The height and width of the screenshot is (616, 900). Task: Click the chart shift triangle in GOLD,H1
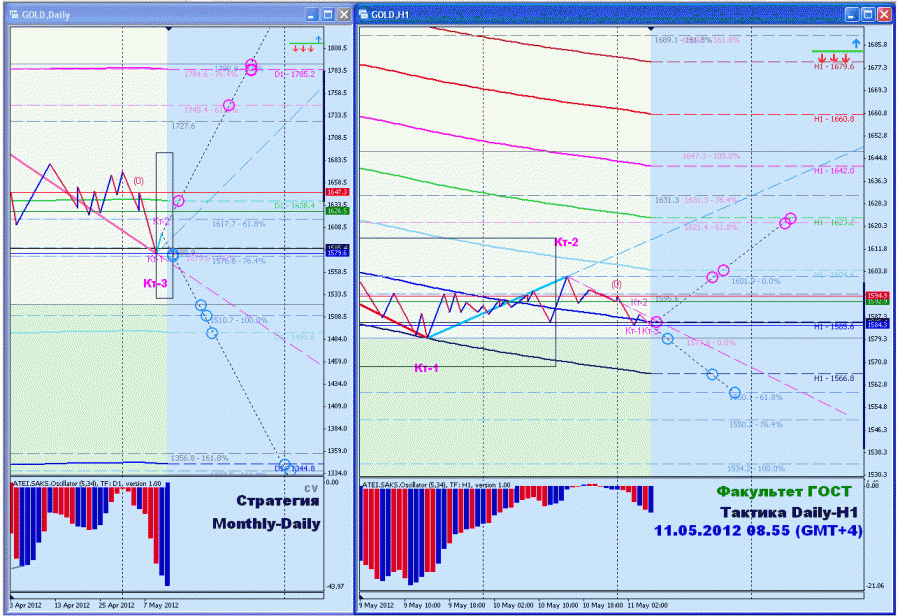click(651, 28)
